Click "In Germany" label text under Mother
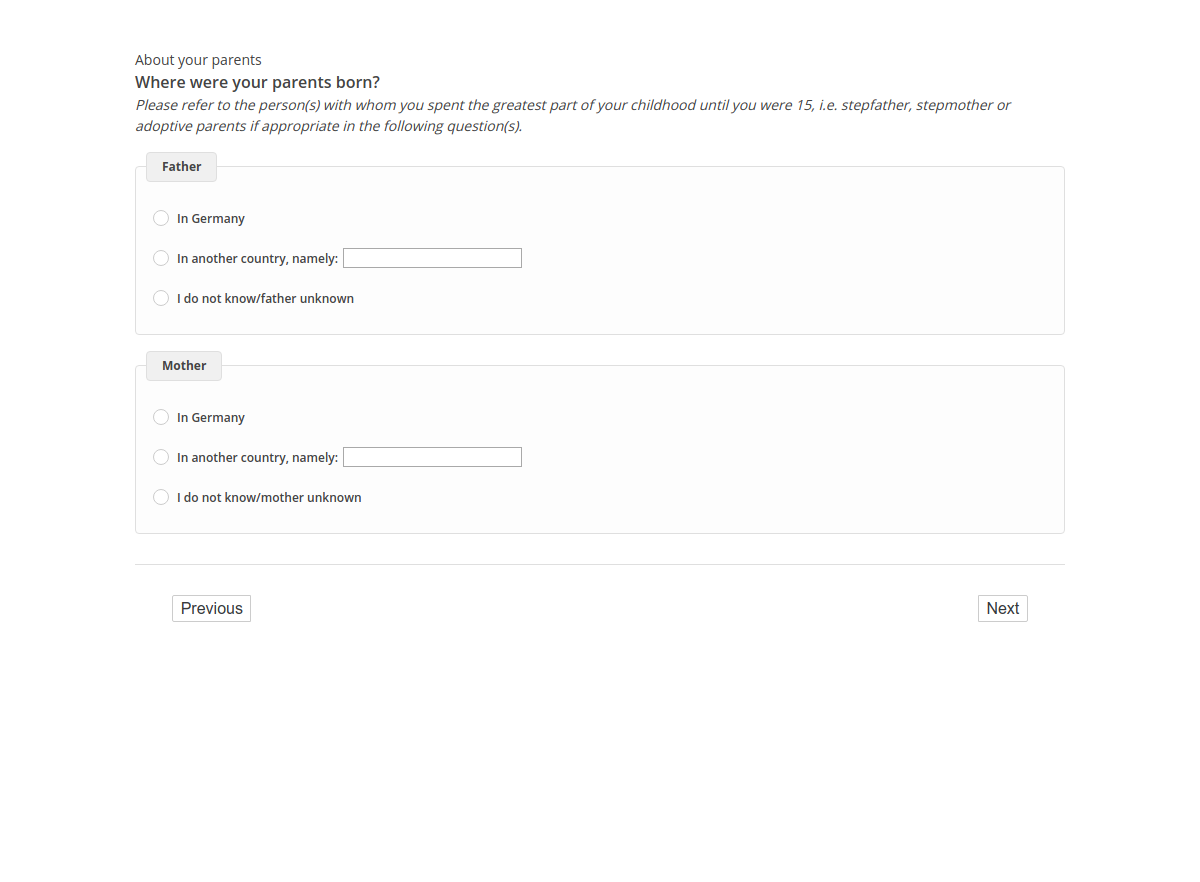Image resolution: width=1200 pixels, height=882 pixels. coord(211,418)
